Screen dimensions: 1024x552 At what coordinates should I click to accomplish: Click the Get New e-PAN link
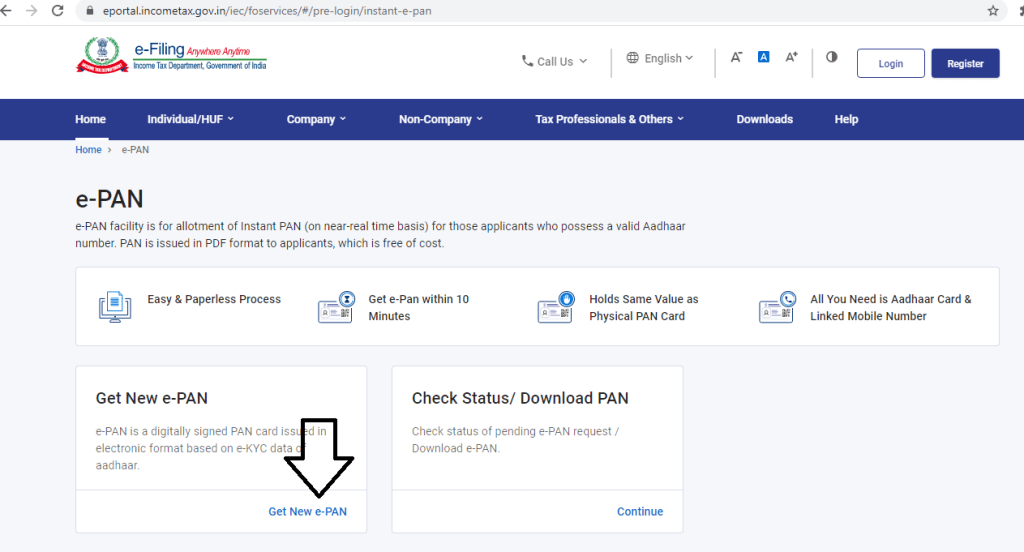coord(308,511)
